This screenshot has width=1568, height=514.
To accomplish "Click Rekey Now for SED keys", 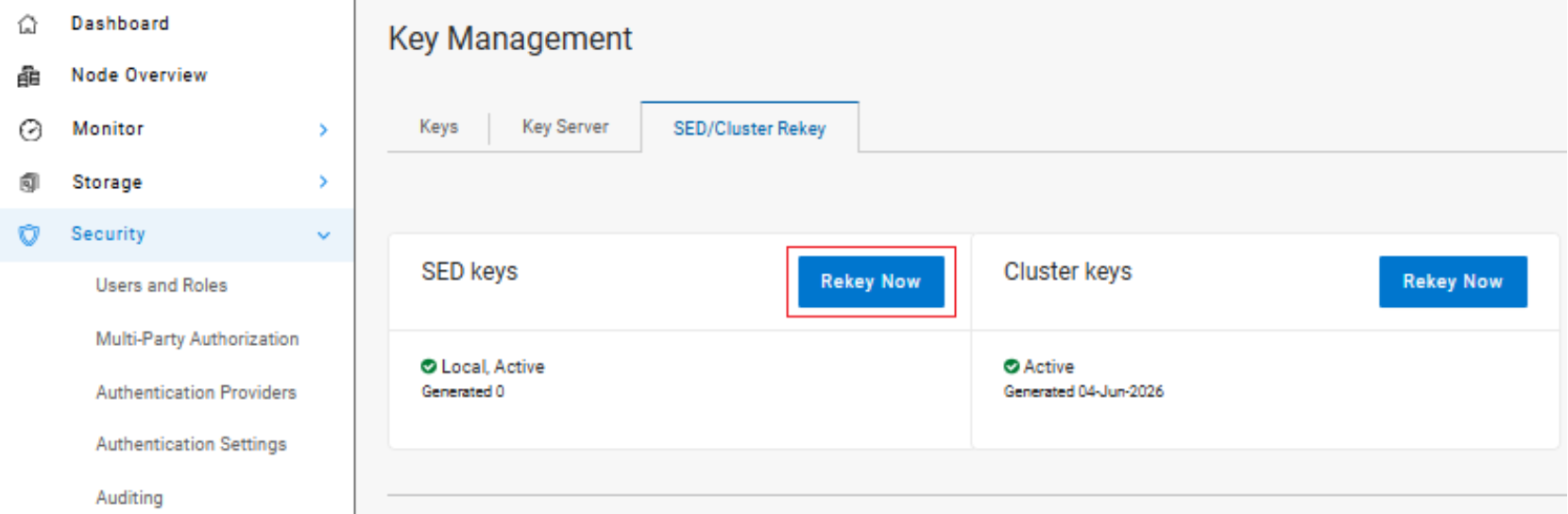I will (871, 282).
